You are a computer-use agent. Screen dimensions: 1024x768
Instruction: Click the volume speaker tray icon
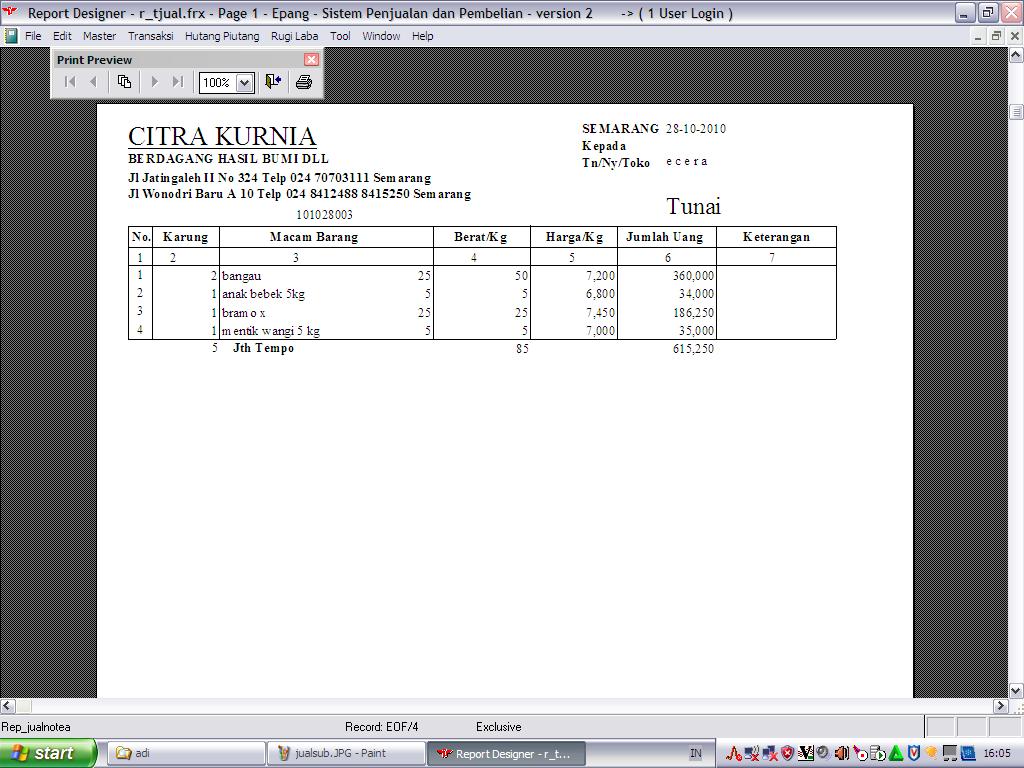click(x=841, y=753)
